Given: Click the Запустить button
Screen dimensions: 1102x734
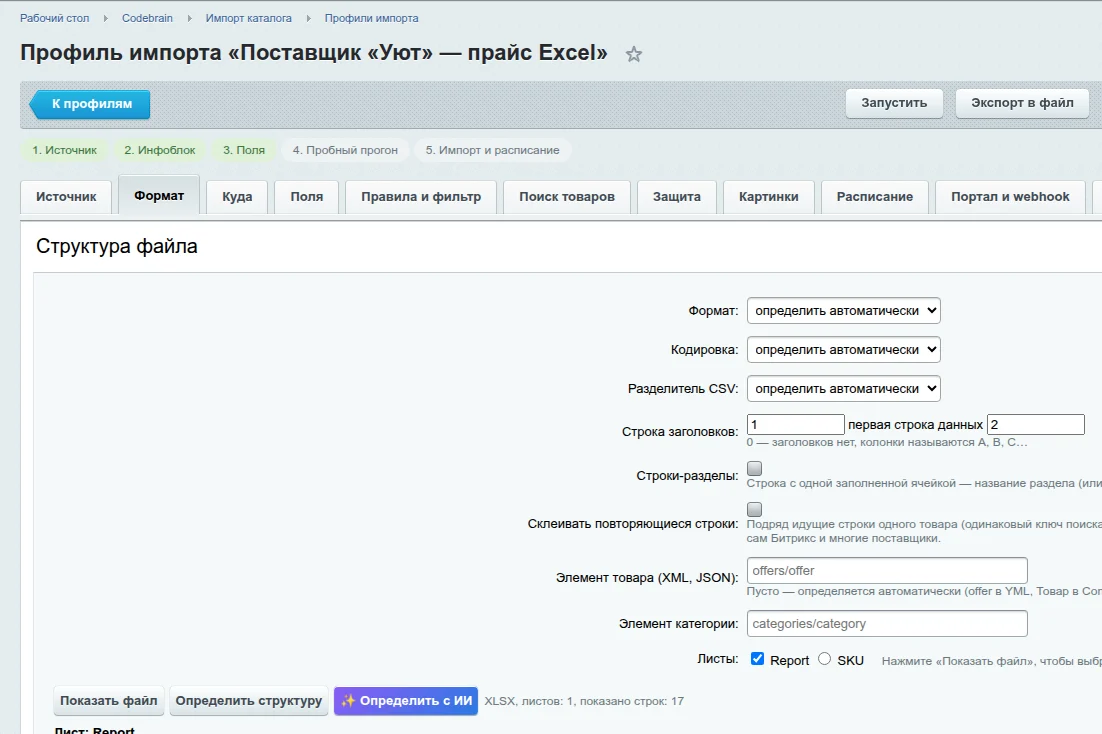Looking at the screenshot, I should 894,103.
